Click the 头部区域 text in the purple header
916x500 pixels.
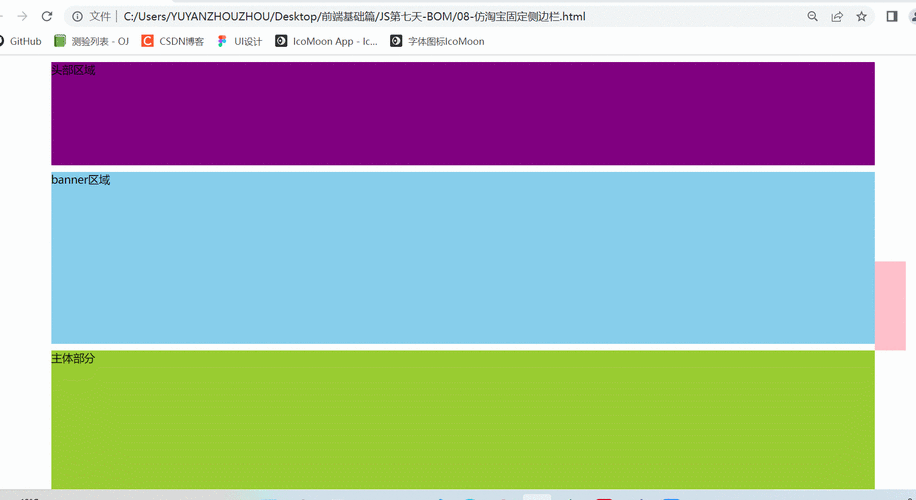[x=73, y=70]
